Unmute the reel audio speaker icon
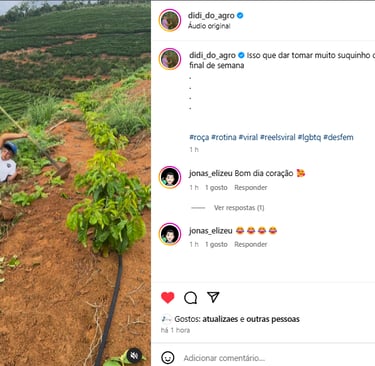Screen dimensions: 375x366 coord(134,356)
